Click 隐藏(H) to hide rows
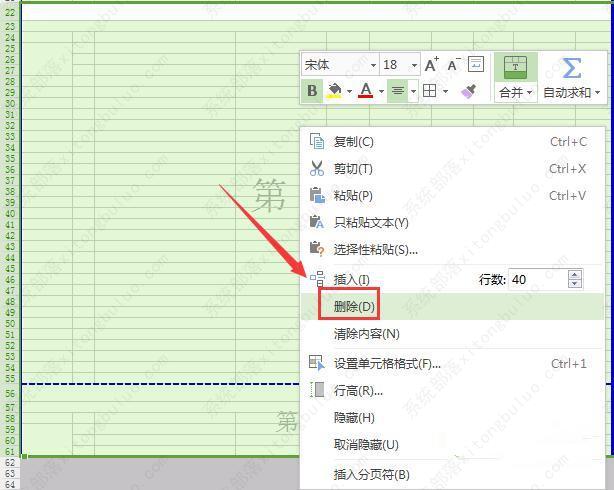614x490 pixels. point(354,417)
